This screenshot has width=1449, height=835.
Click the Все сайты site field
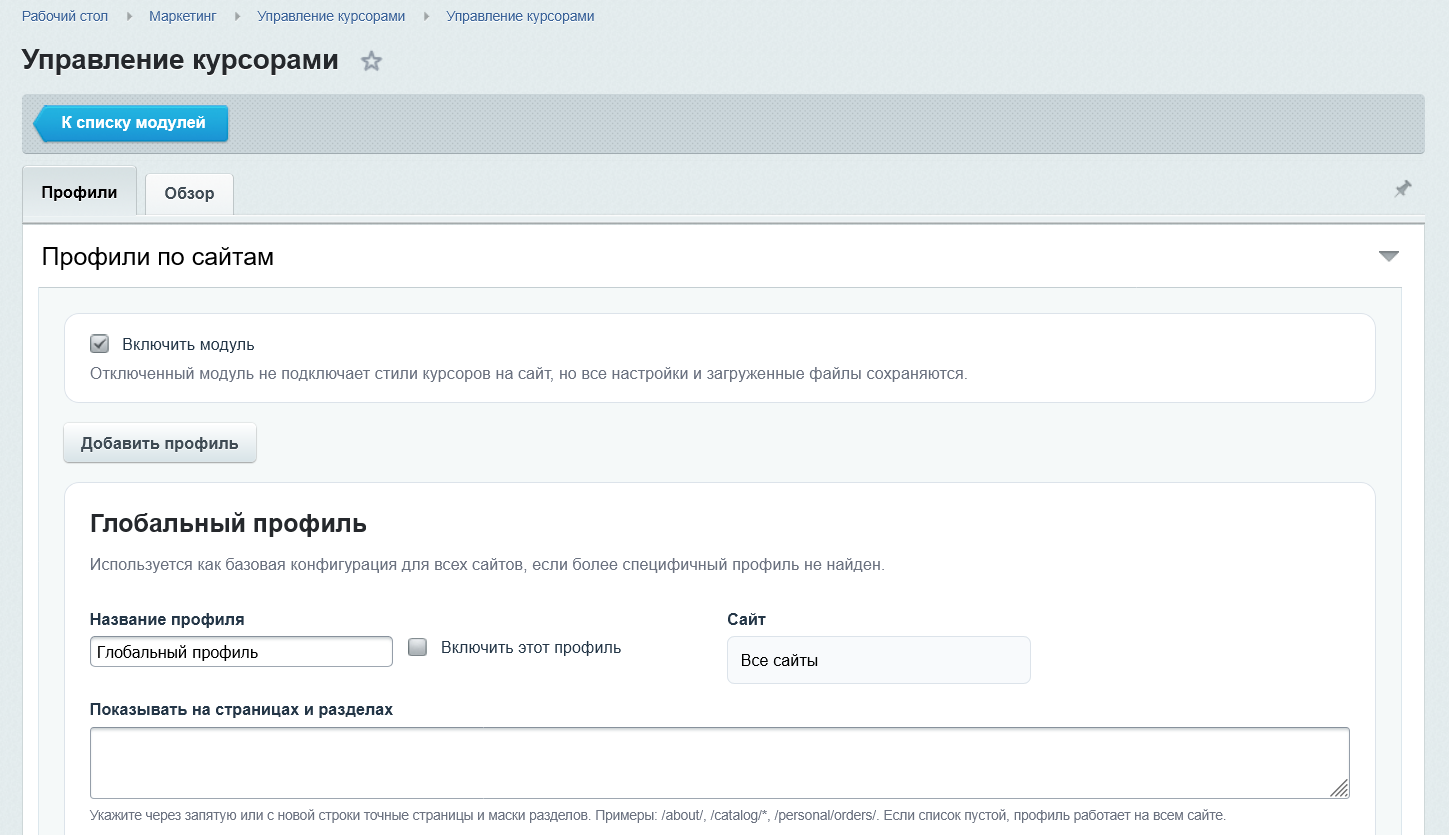pos(879,660)
